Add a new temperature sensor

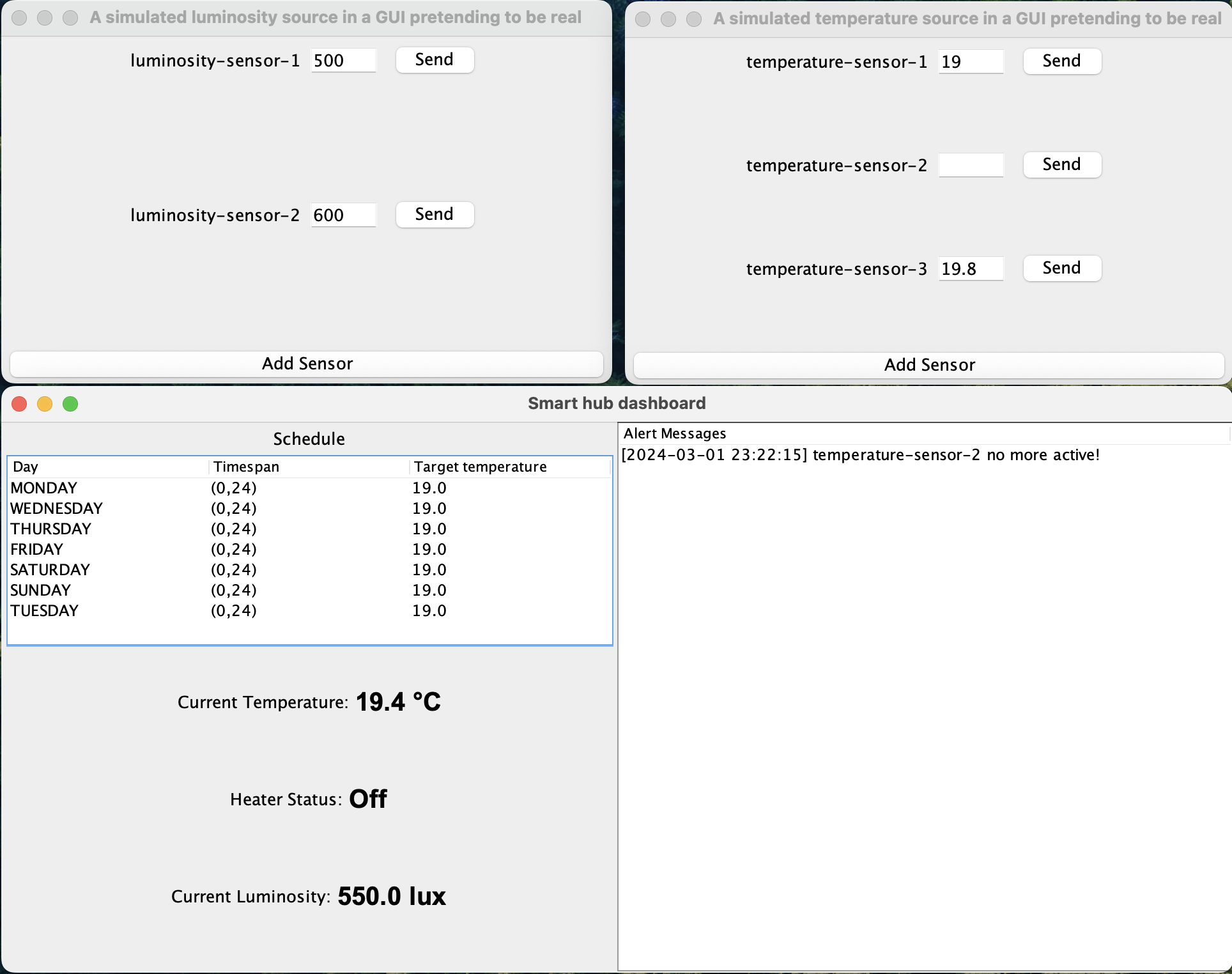click(x=927, y=363)
